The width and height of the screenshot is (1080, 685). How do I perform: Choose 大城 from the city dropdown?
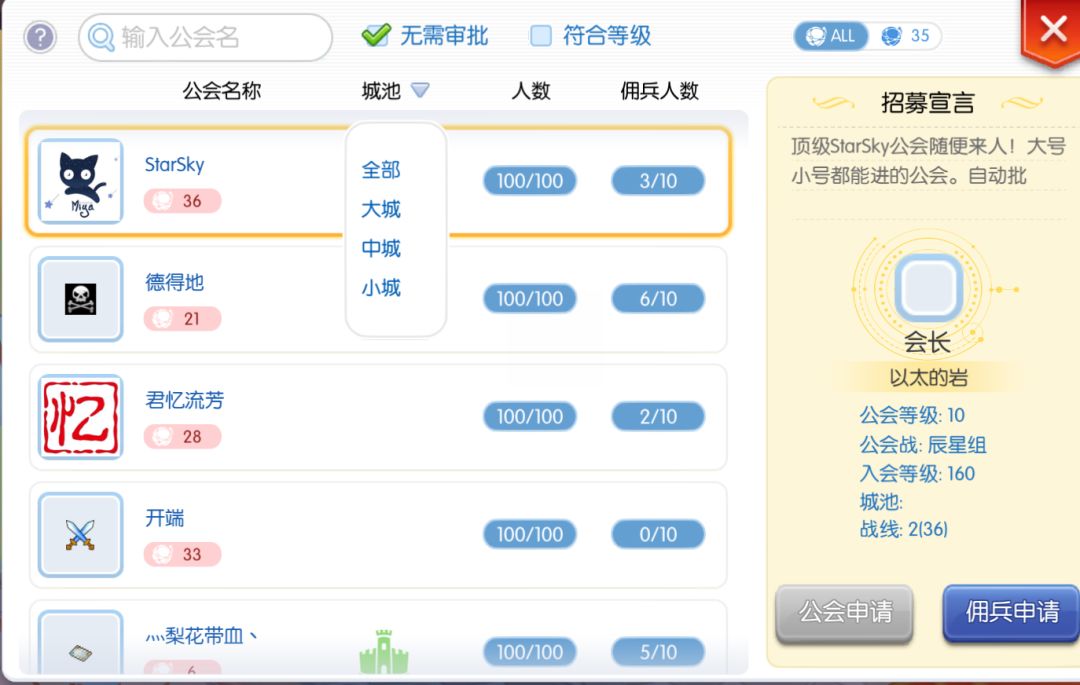click(381, 209)
